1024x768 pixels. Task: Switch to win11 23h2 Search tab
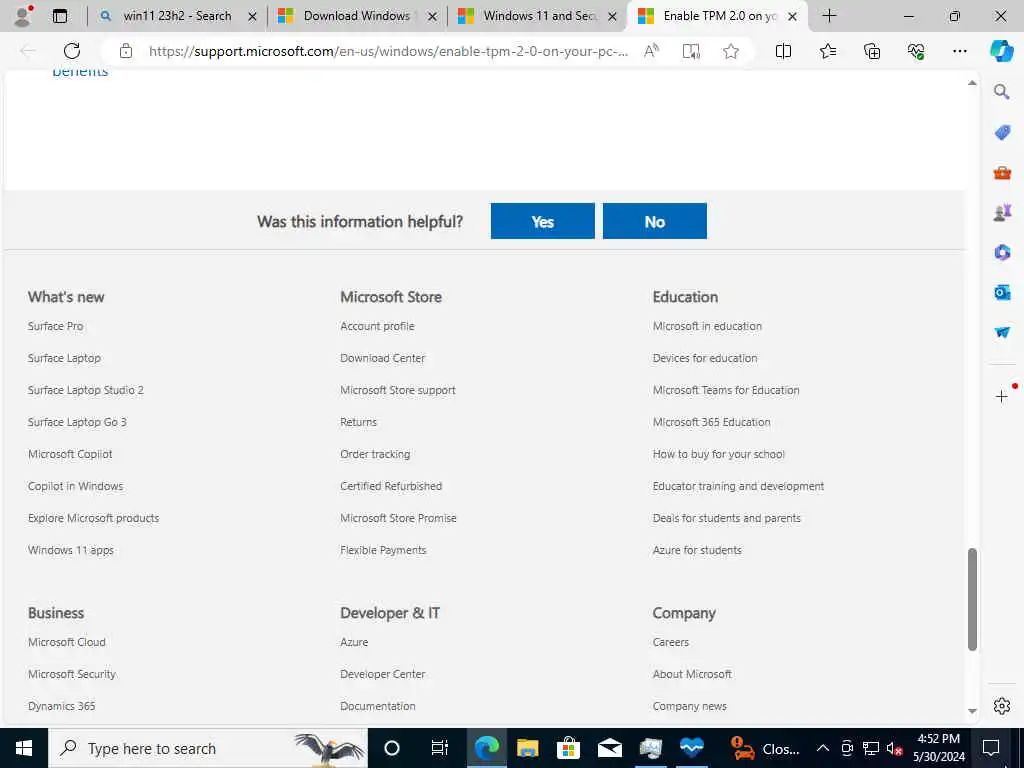tap(178, 16)
